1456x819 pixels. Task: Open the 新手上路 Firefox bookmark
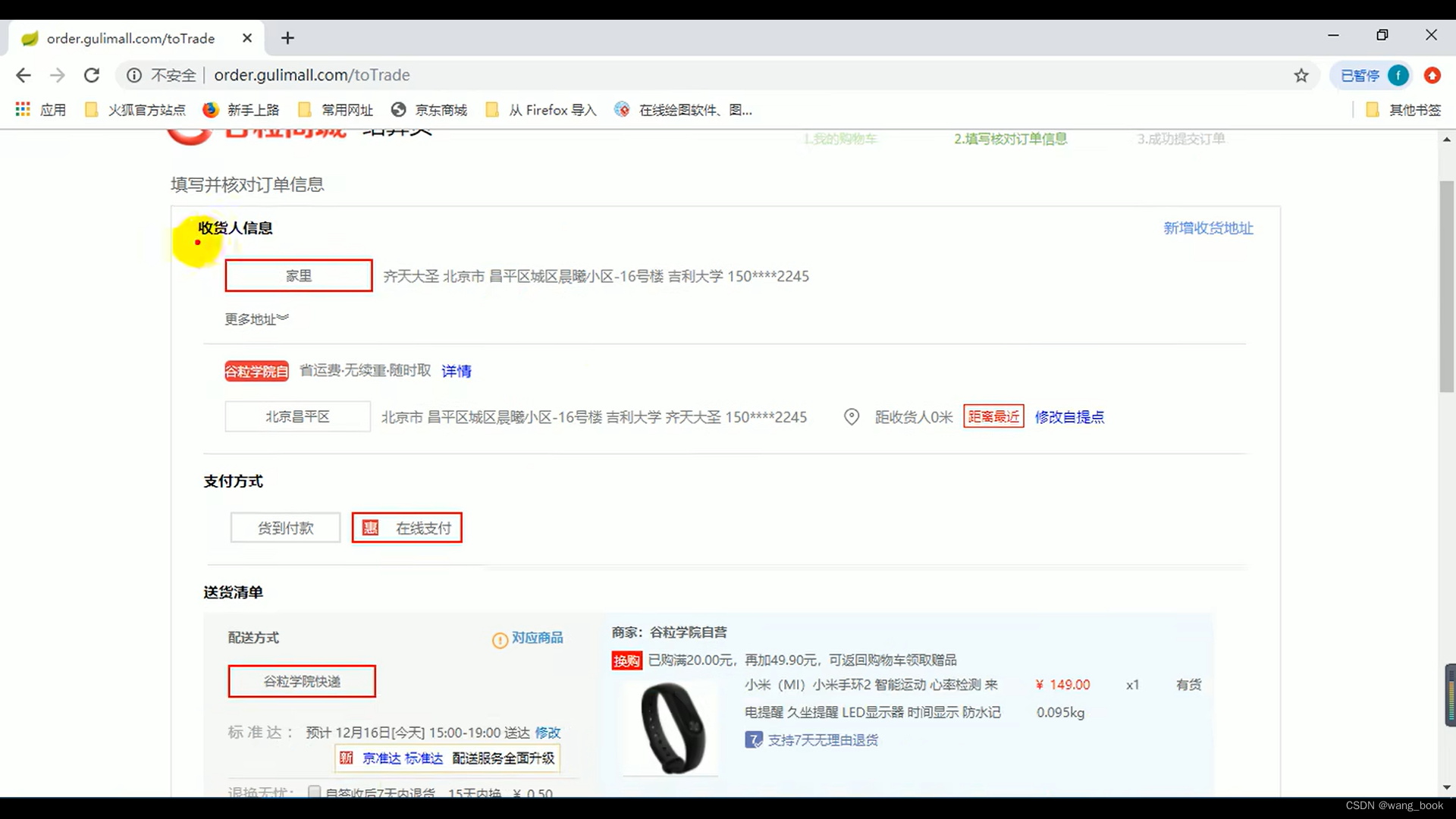(241, 110)
